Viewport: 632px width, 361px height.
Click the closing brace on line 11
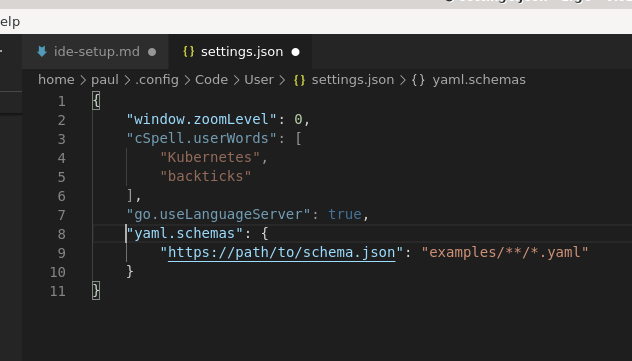(96, 290)
